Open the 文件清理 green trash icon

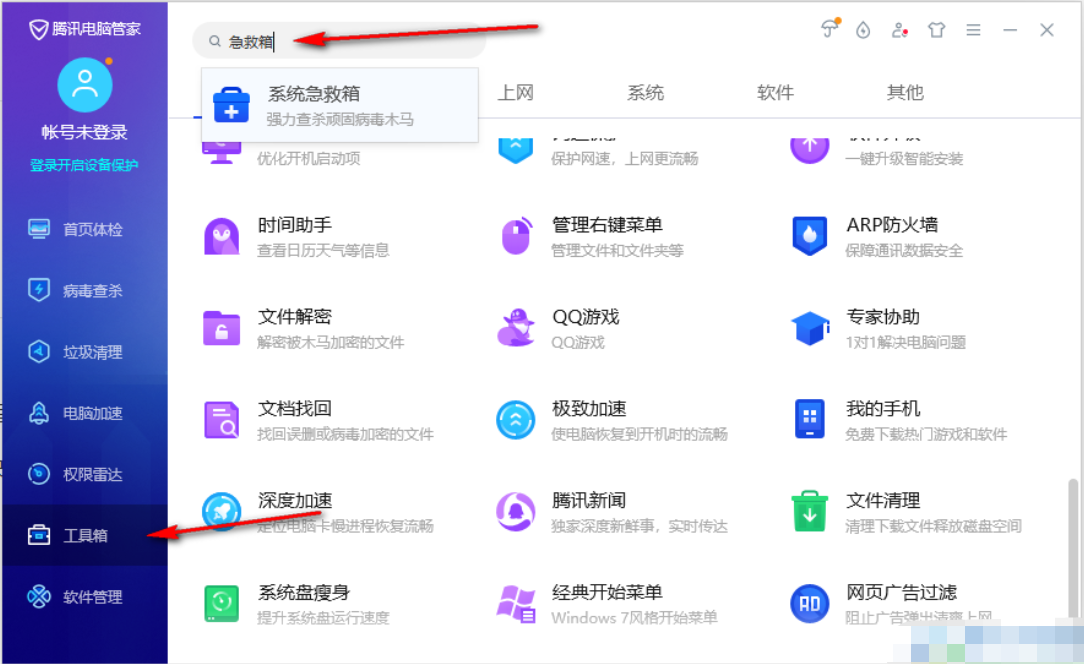pyautogui.click(x=810, y=511)
